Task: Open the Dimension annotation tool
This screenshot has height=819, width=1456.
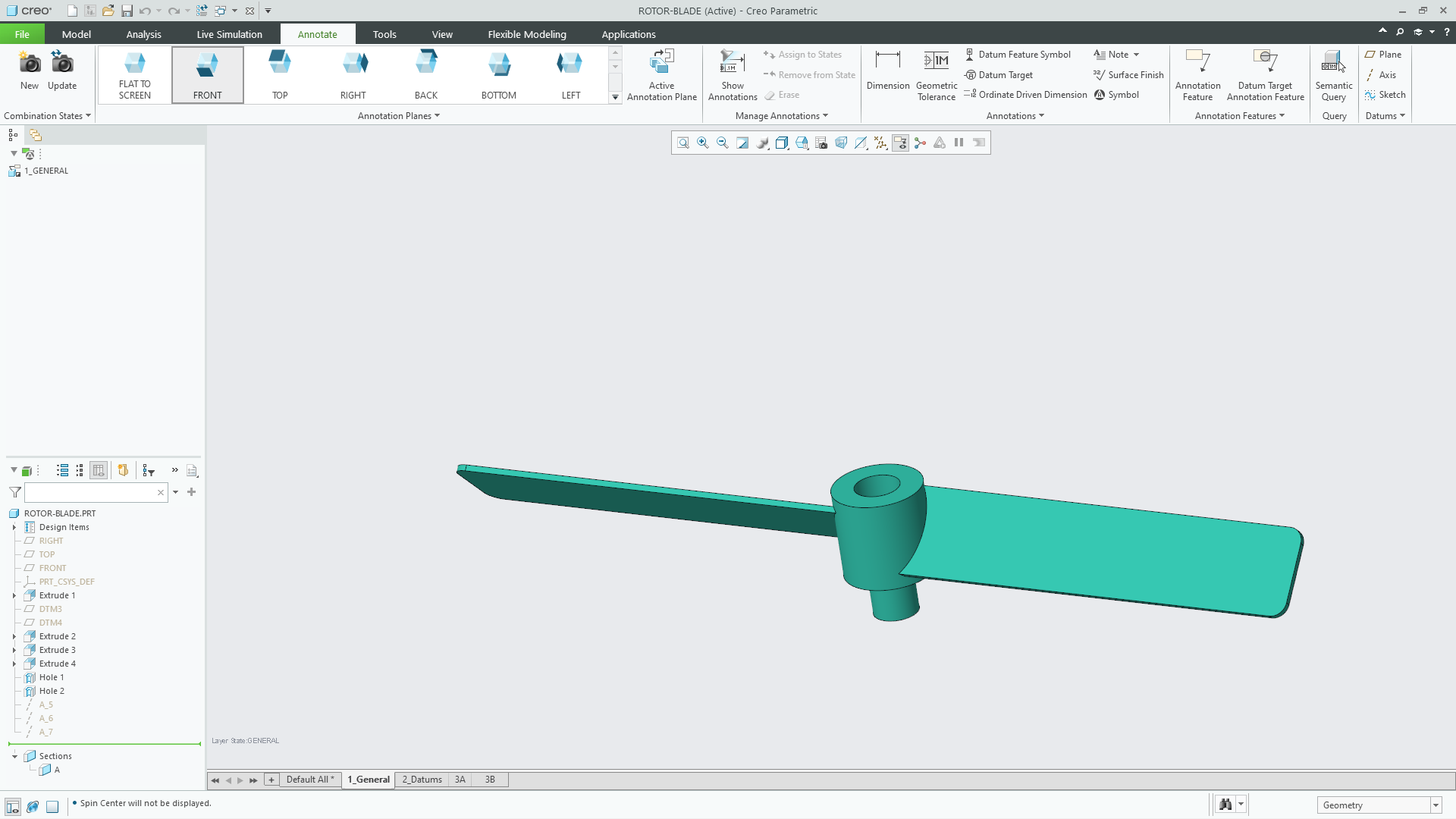Action: (887, 72)
